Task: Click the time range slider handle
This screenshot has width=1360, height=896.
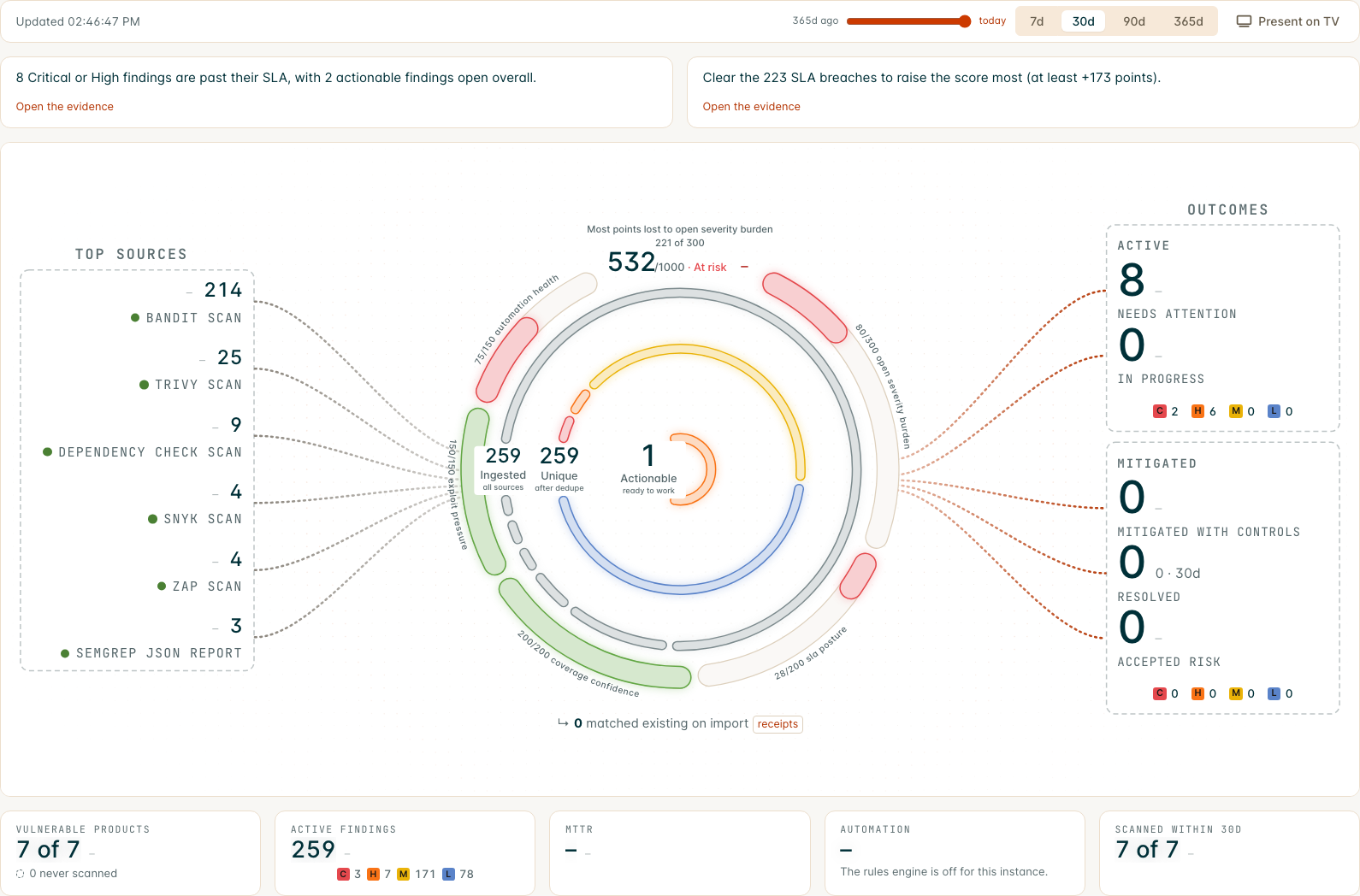Action: point(965,21)
